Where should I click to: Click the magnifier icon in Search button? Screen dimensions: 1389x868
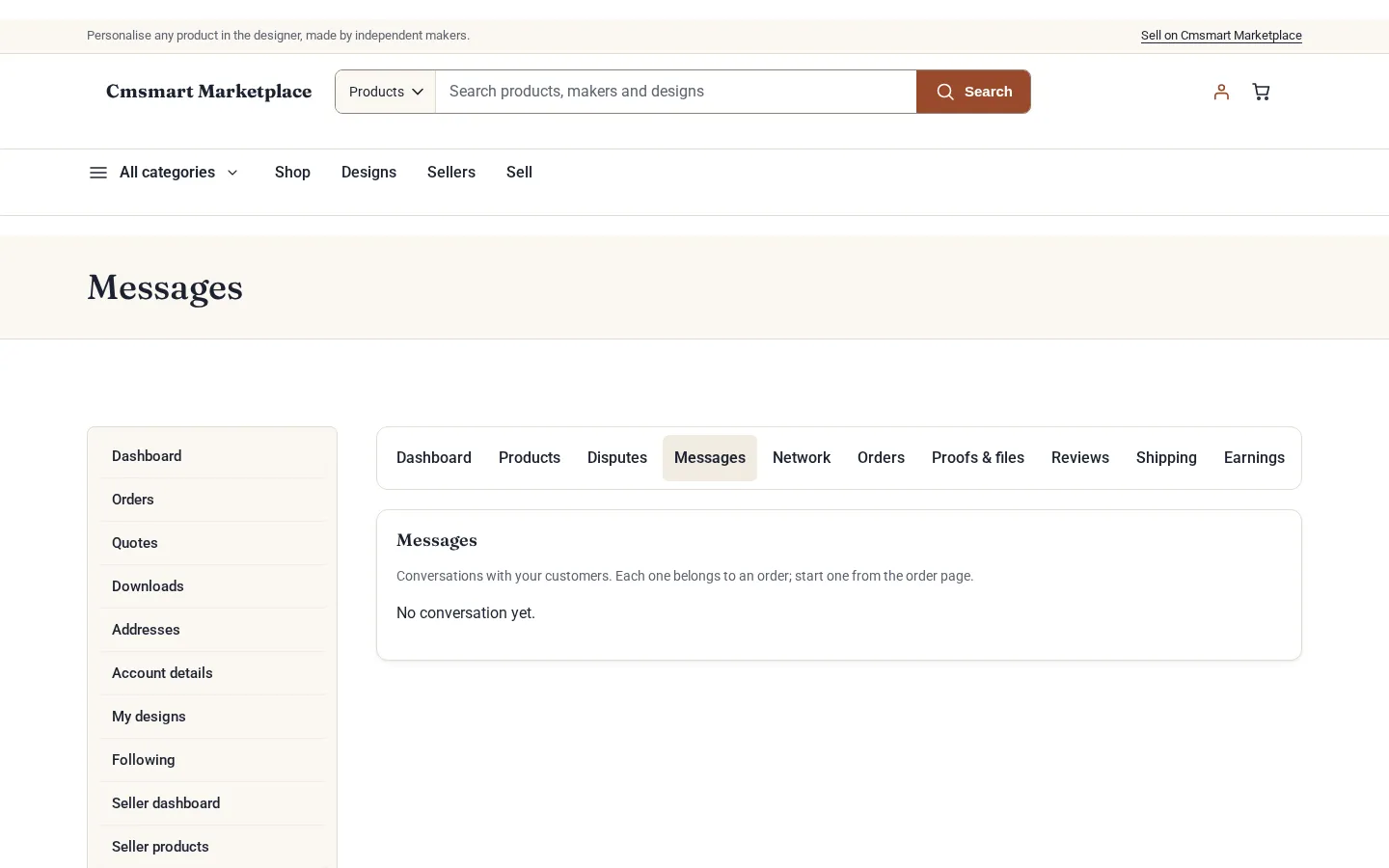click(x=945, y=92)
